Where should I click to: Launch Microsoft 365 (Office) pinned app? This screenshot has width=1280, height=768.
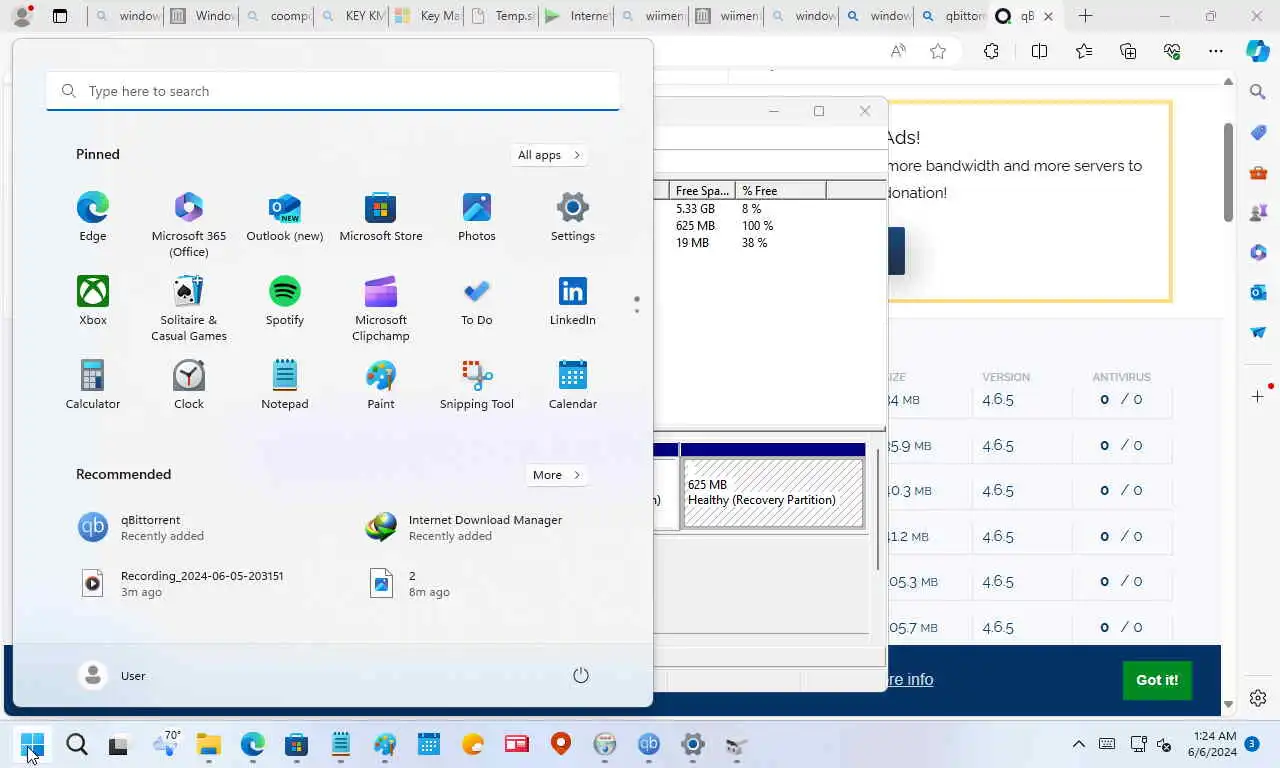[189, 224]
